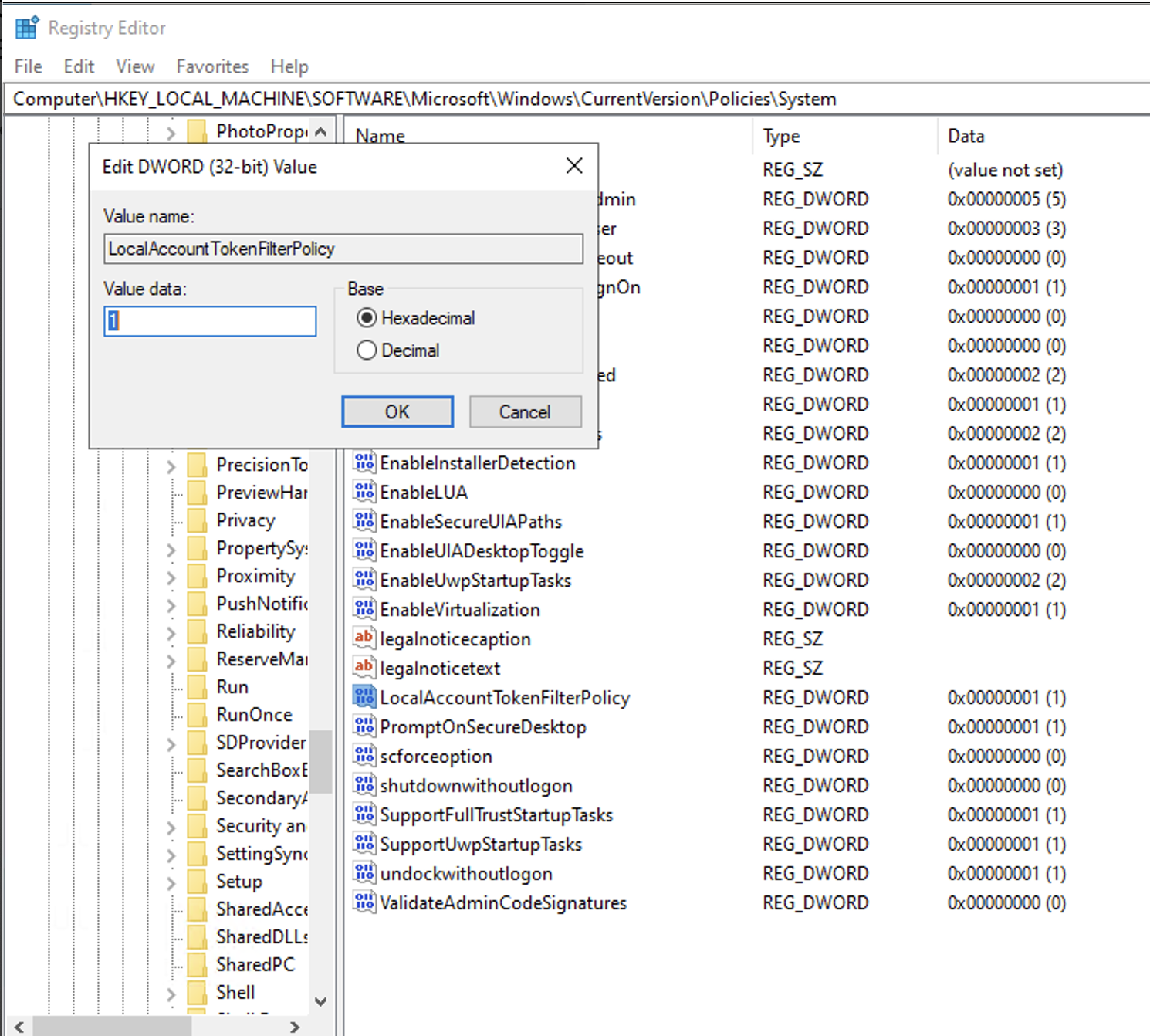Open the Edit menu
The height and width of the screenshot is (1036, 1150).
tap(79, 66)
